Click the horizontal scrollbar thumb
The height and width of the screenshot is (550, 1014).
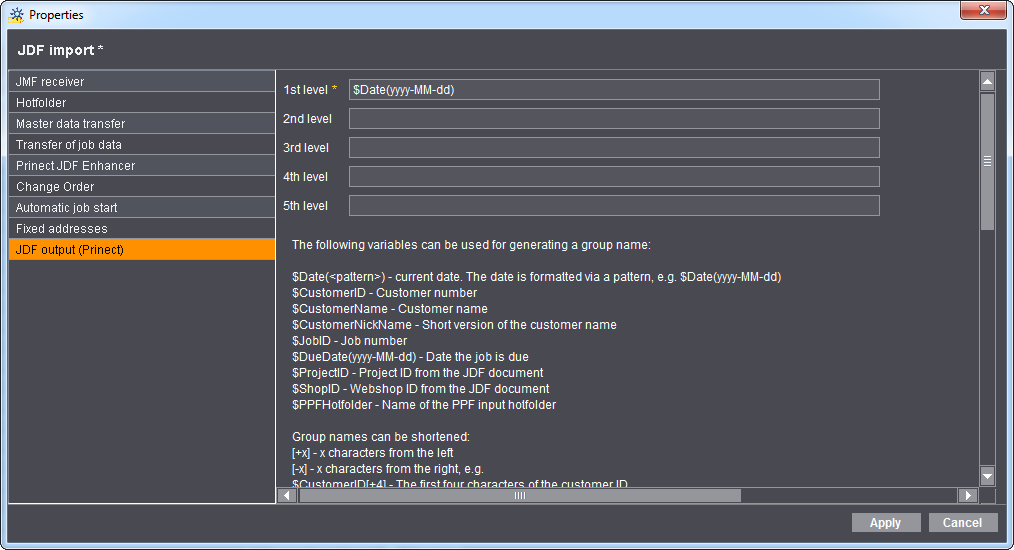[519, 495]
